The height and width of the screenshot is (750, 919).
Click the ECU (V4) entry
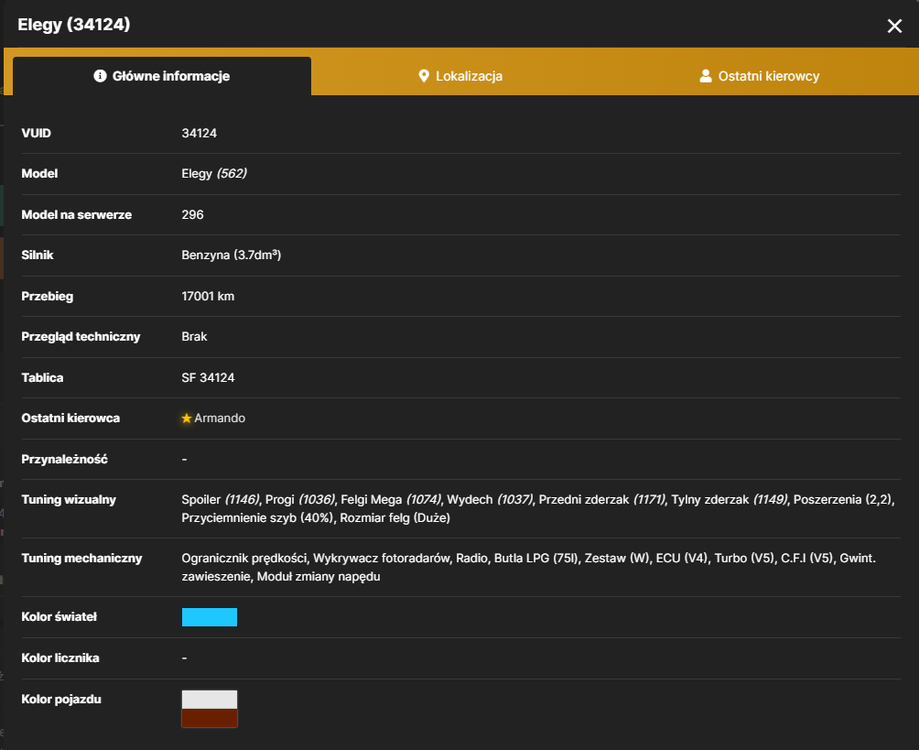coord(681,558)
